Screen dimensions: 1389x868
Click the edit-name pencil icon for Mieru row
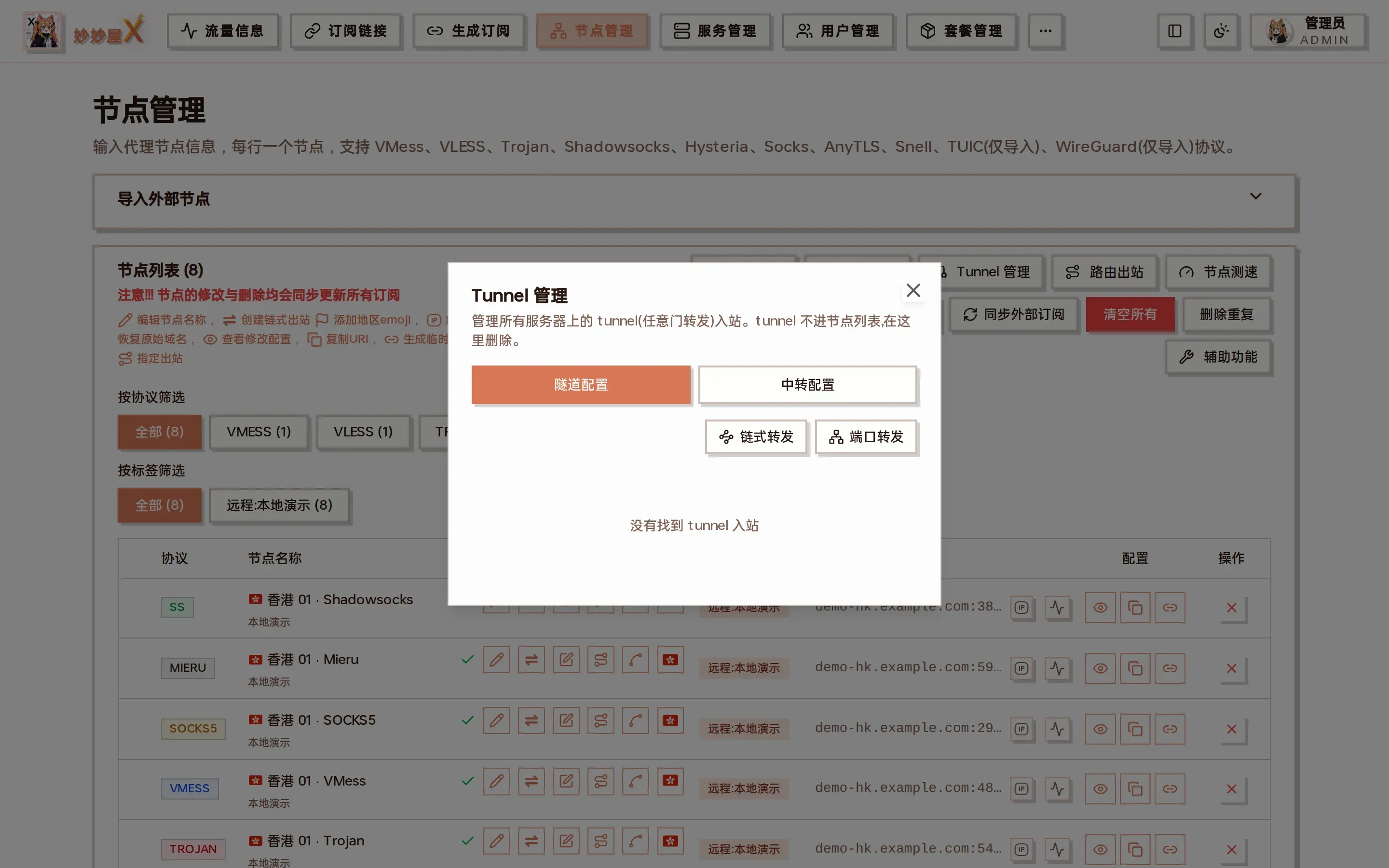(496, 660)
